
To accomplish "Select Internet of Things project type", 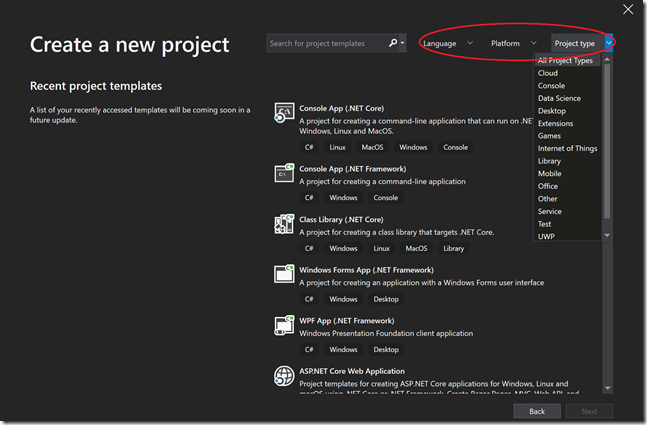I will pyautogui.click(x=567, y=148).
